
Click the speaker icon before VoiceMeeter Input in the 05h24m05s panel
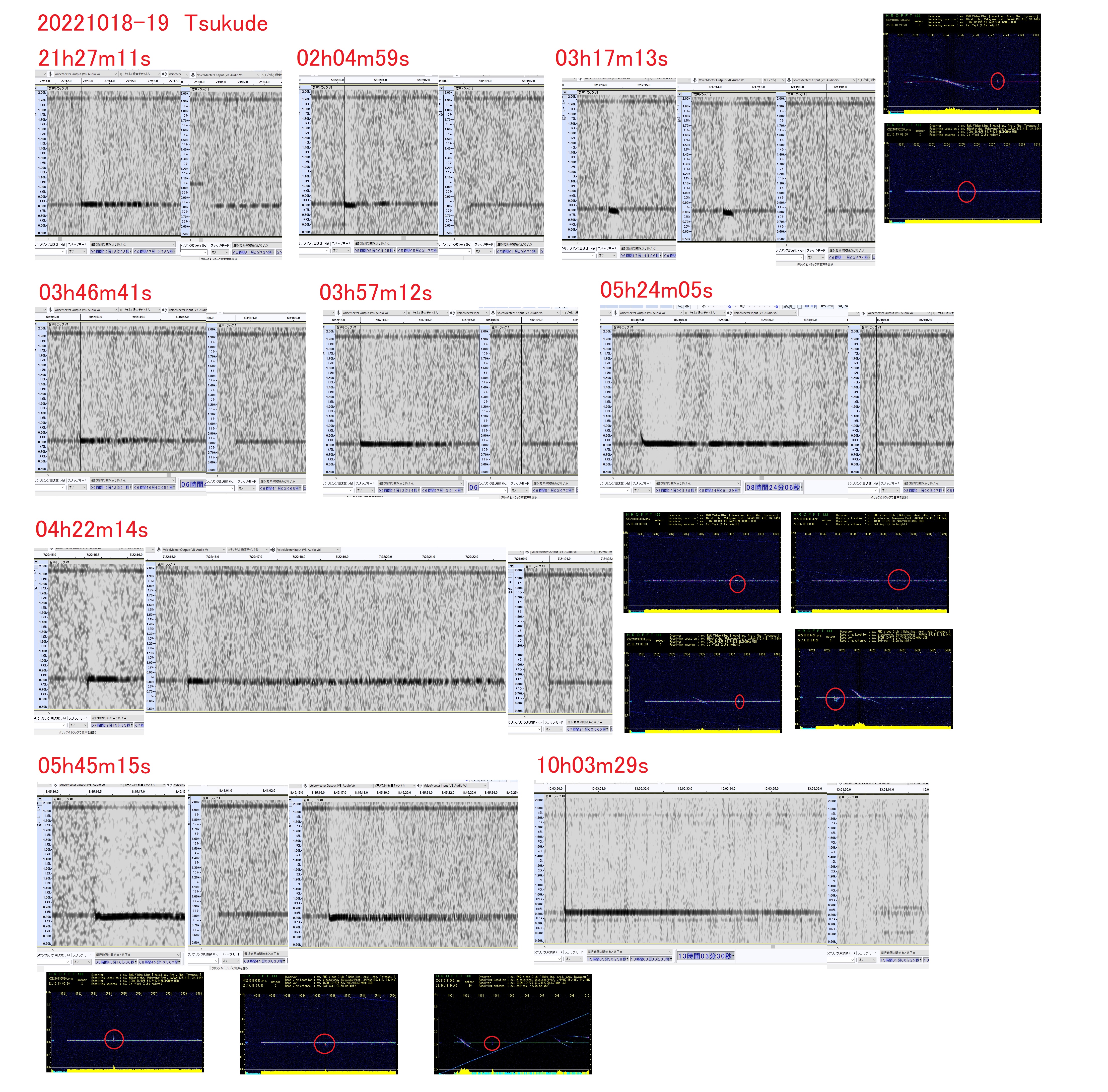(729, 313)
